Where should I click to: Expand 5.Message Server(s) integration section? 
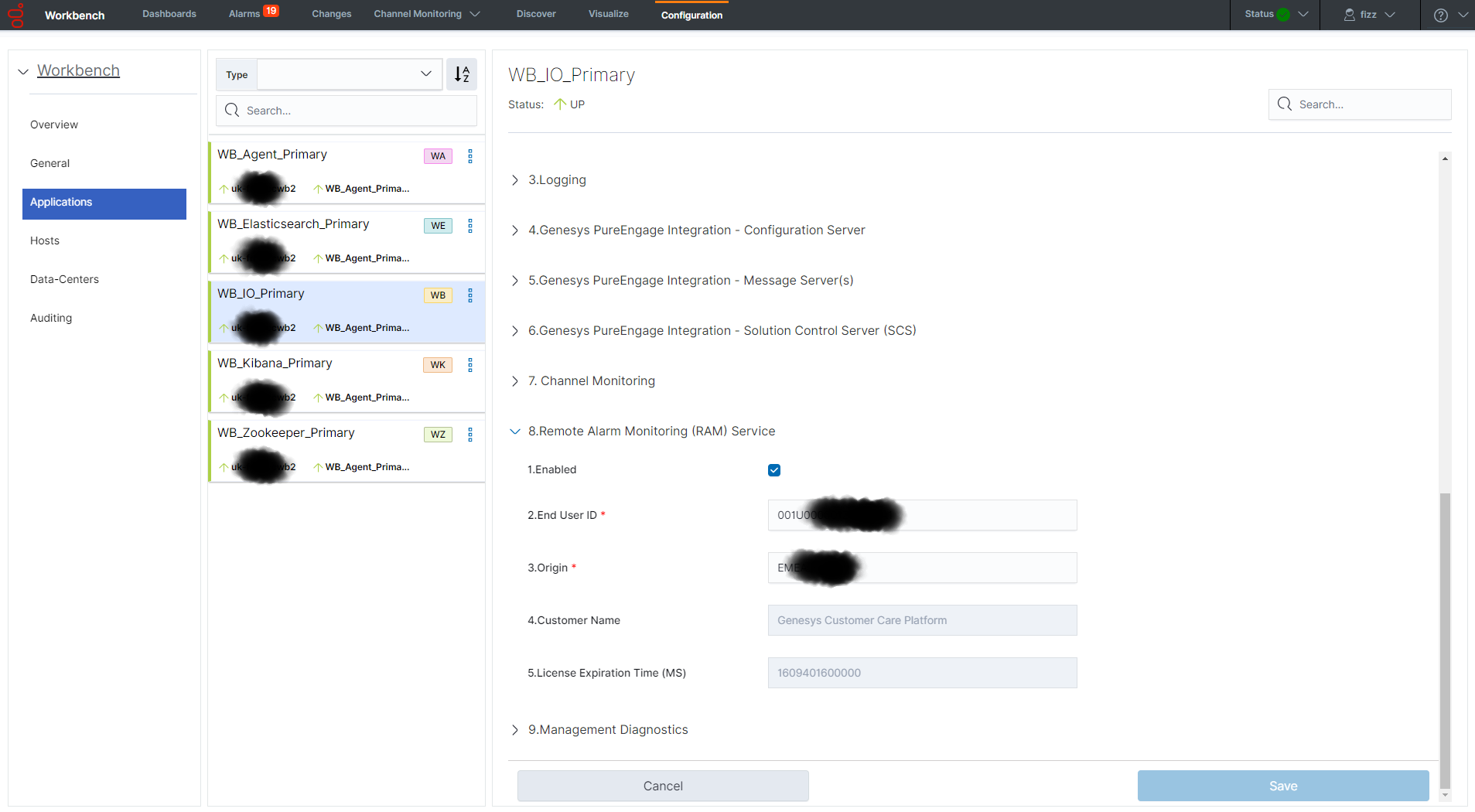tap(515, 281)
